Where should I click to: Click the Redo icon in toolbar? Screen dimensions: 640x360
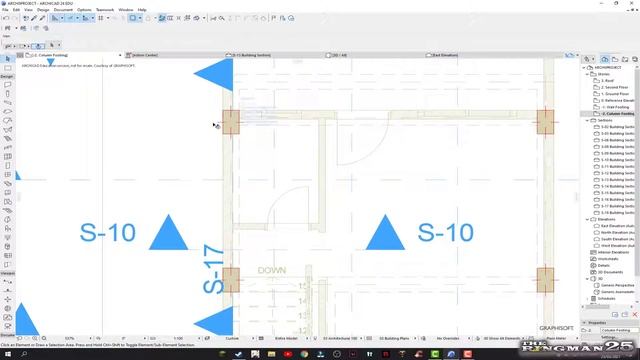[15, 18]
